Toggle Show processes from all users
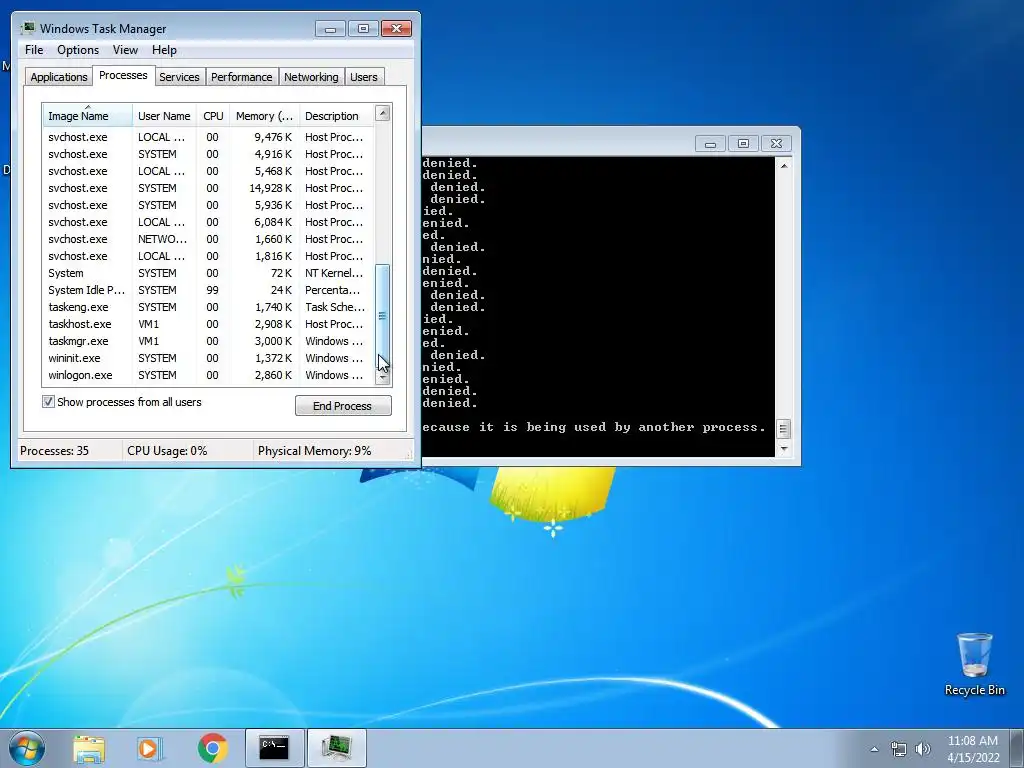Screen dimensions: 1024x768 [48, 402]
